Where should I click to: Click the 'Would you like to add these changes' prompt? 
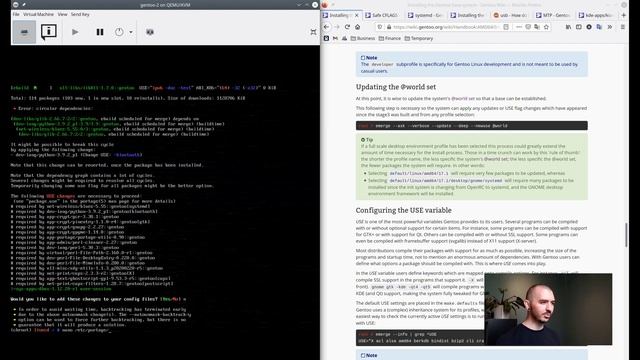coord(98,299)
